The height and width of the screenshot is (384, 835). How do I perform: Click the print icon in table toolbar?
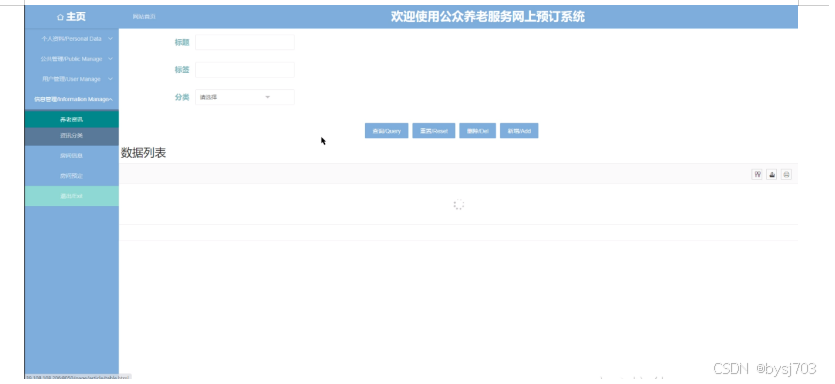(787, 174)
